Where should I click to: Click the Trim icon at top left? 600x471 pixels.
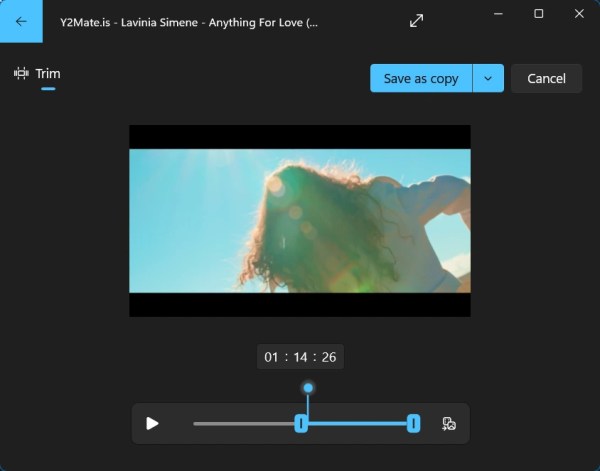(21, 74)
